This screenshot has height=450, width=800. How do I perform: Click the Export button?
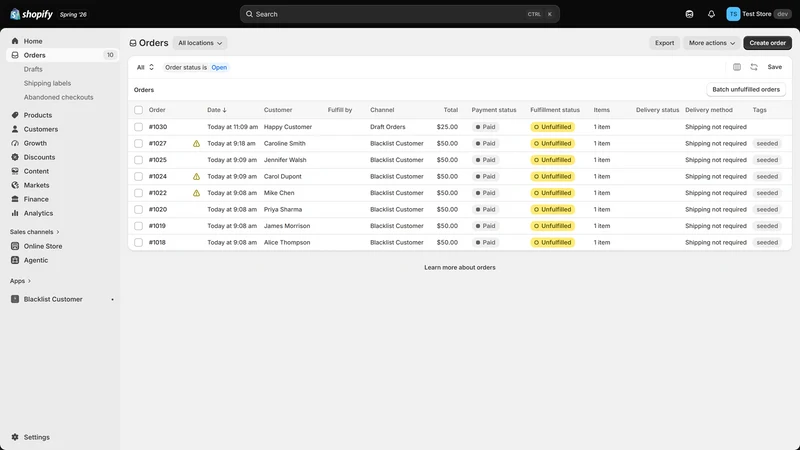(664, 43)
